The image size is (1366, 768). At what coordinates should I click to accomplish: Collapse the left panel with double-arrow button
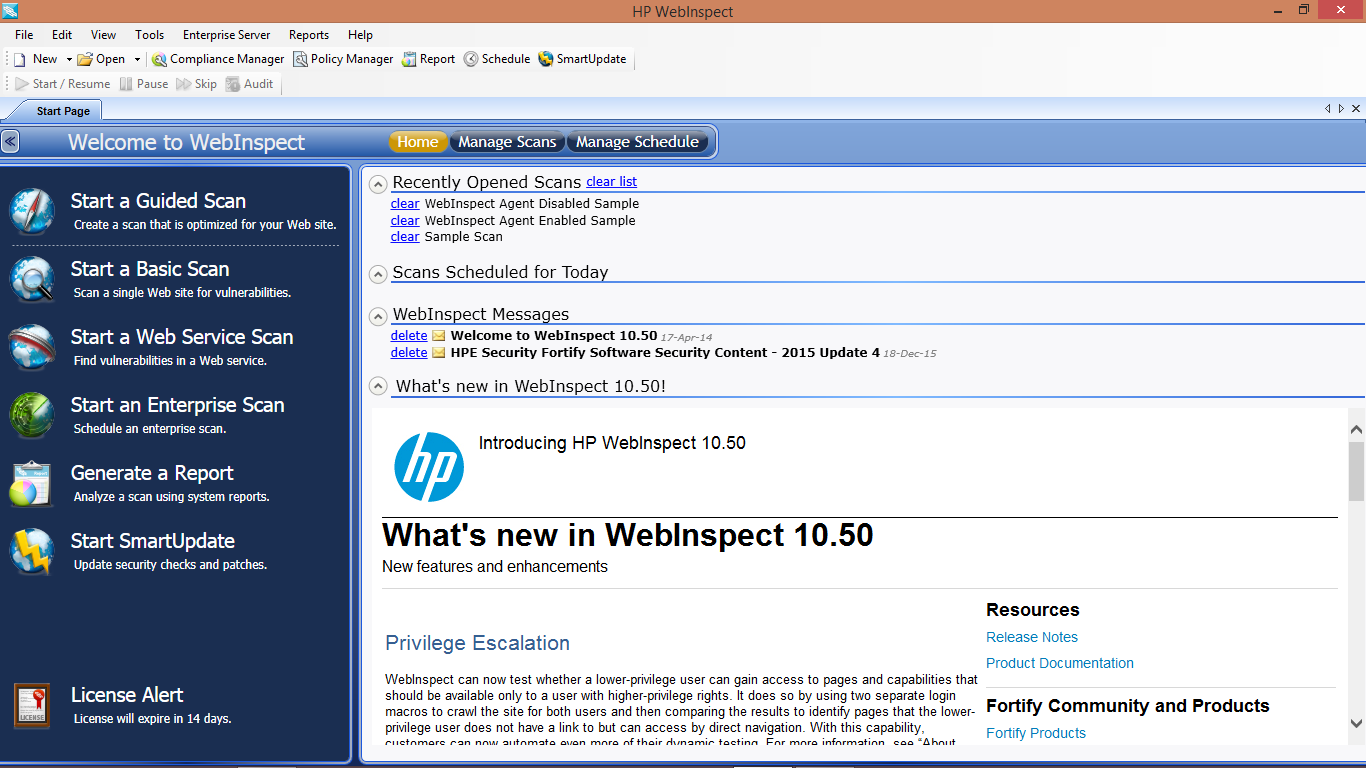pos(10,142)
